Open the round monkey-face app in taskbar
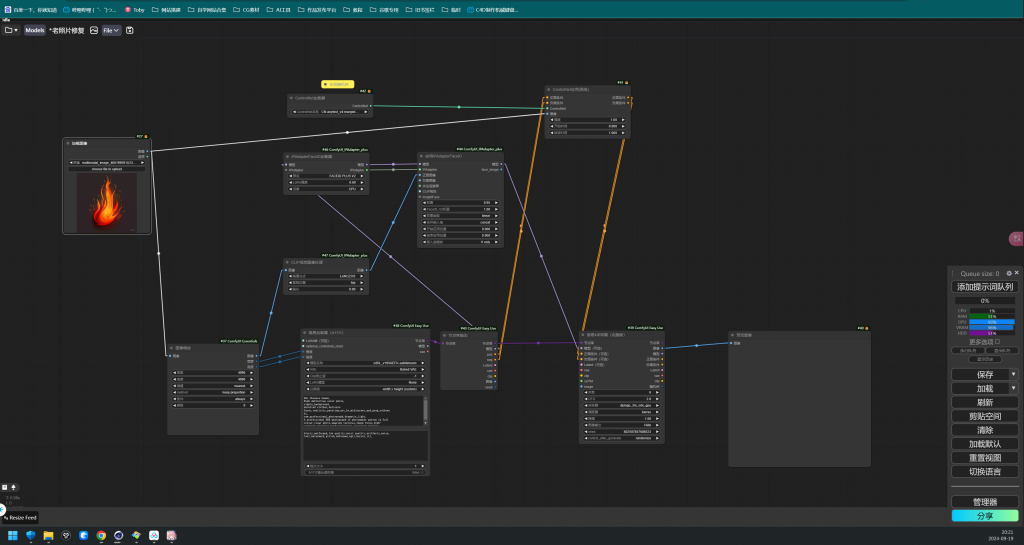Image resolution: width=1024 pixels, height=545 pixels. [x=66, y=535]
